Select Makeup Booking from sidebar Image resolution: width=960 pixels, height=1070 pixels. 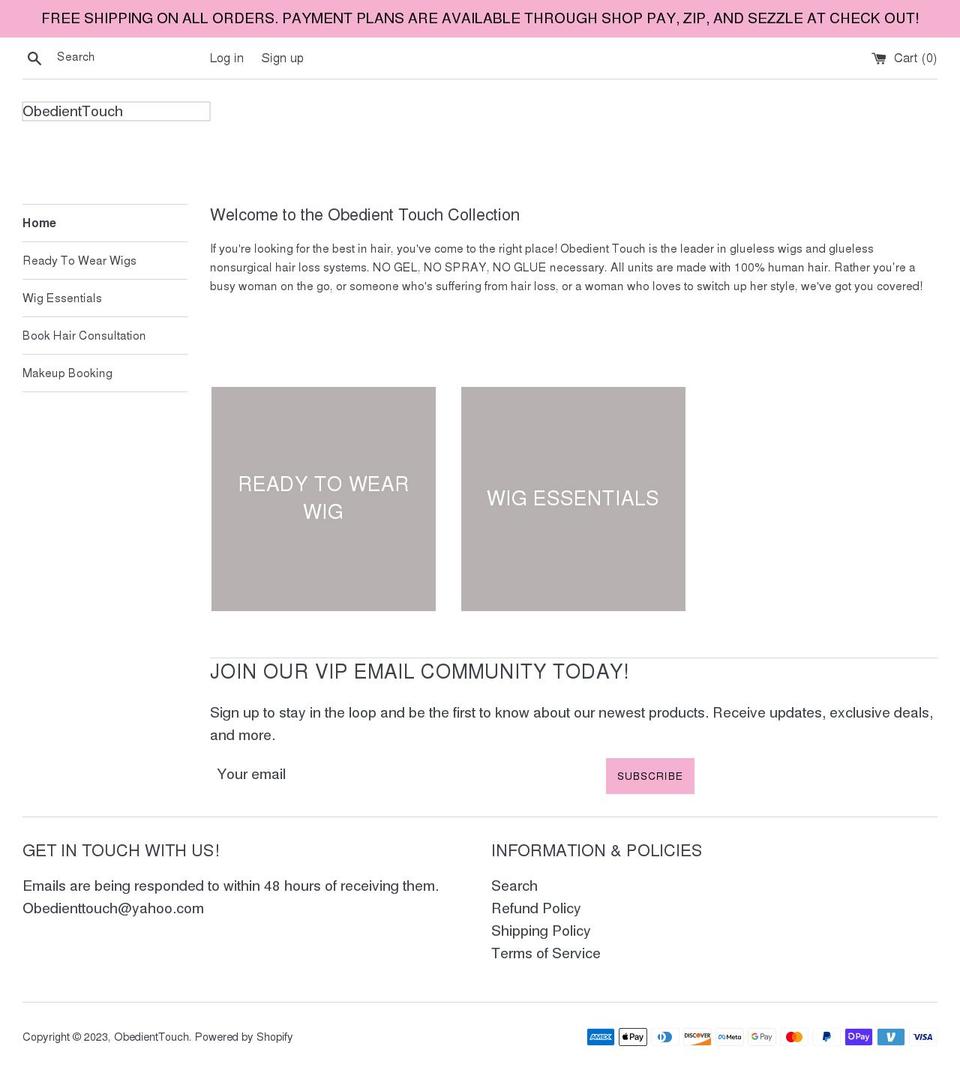point(67,373)
